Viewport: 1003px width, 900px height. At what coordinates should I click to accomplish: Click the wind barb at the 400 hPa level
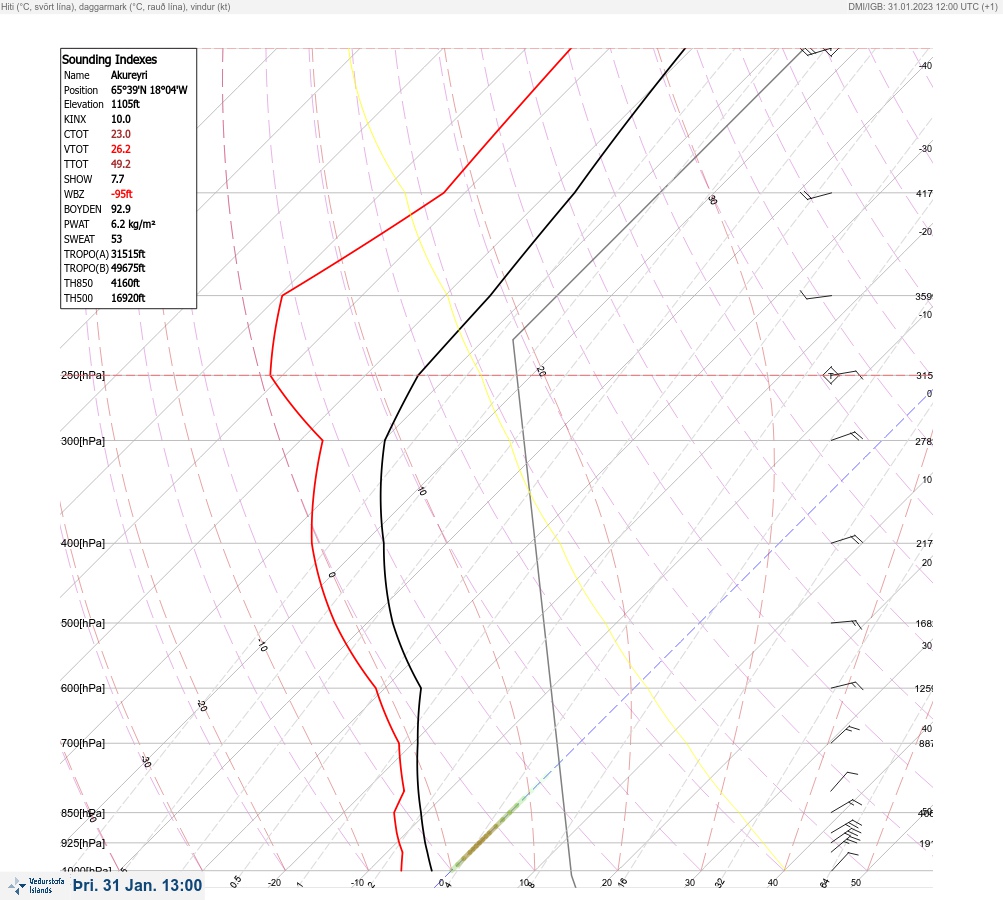(x=846, y=540)
